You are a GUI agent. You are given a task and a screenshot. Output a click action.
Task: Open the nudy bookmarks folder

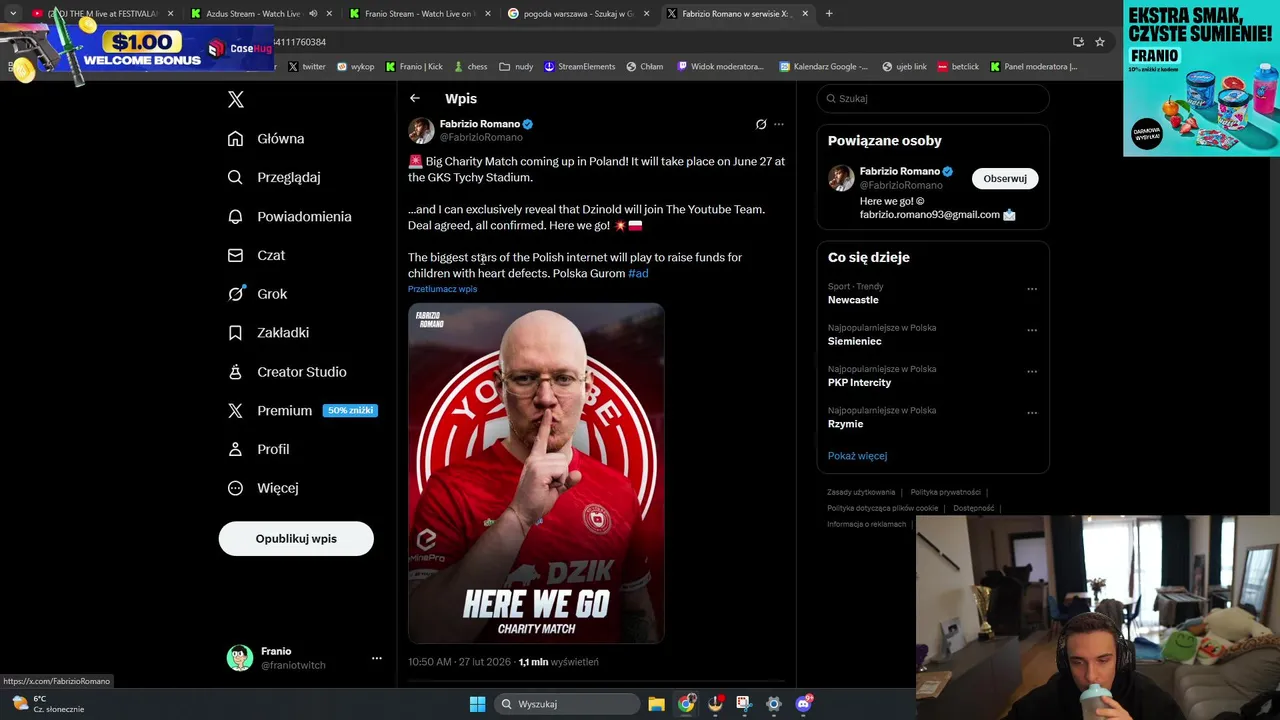click(516, 67)
